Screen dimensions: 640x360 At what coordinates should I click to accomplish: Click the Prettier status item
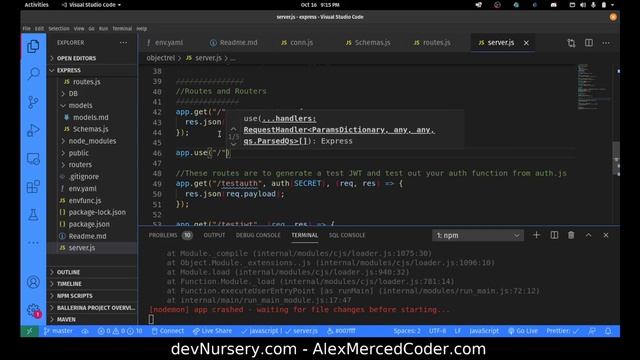click(x=563, y=331)
